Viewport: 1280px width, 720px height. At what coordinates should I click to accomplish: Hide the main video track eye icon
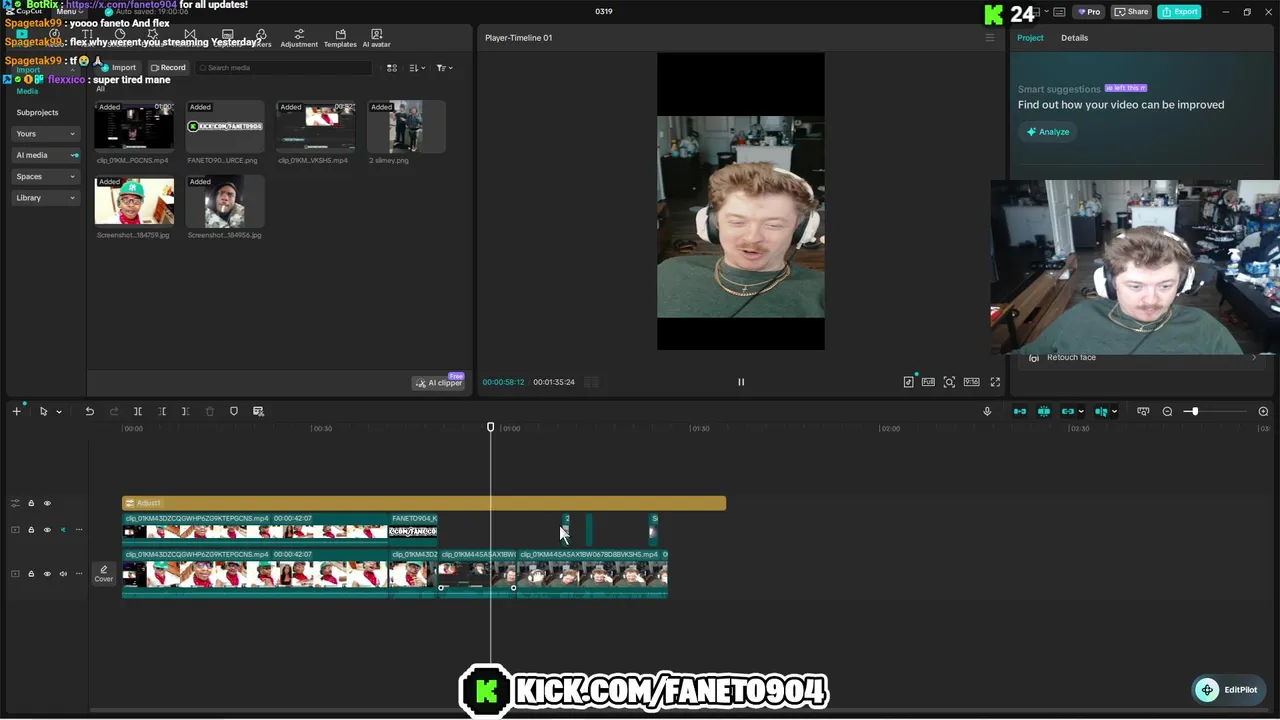tap(46, 574)
